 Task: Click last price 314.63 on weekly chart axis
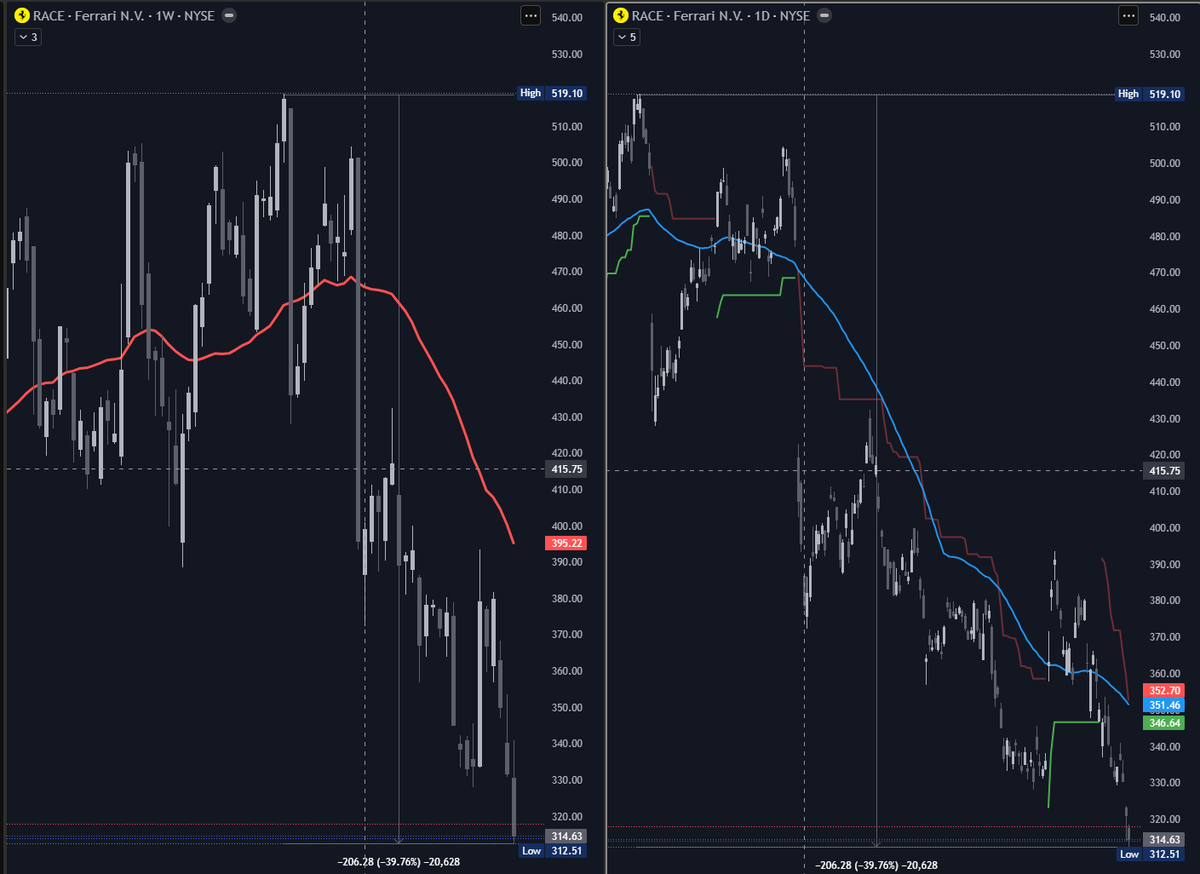[x=565, y=836]
